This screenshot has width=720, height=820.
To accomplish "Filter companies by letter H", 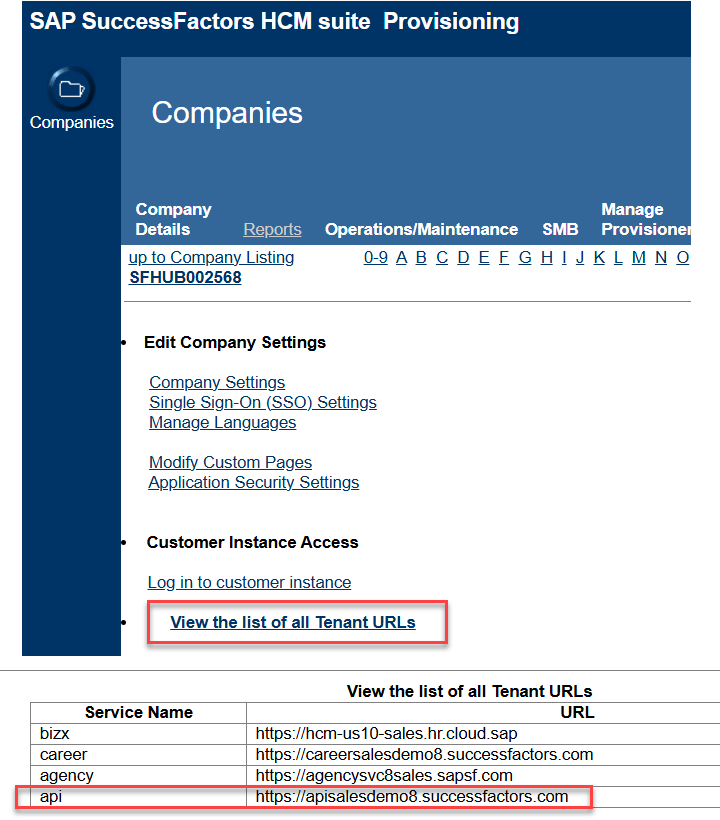I will pos(546,257).
